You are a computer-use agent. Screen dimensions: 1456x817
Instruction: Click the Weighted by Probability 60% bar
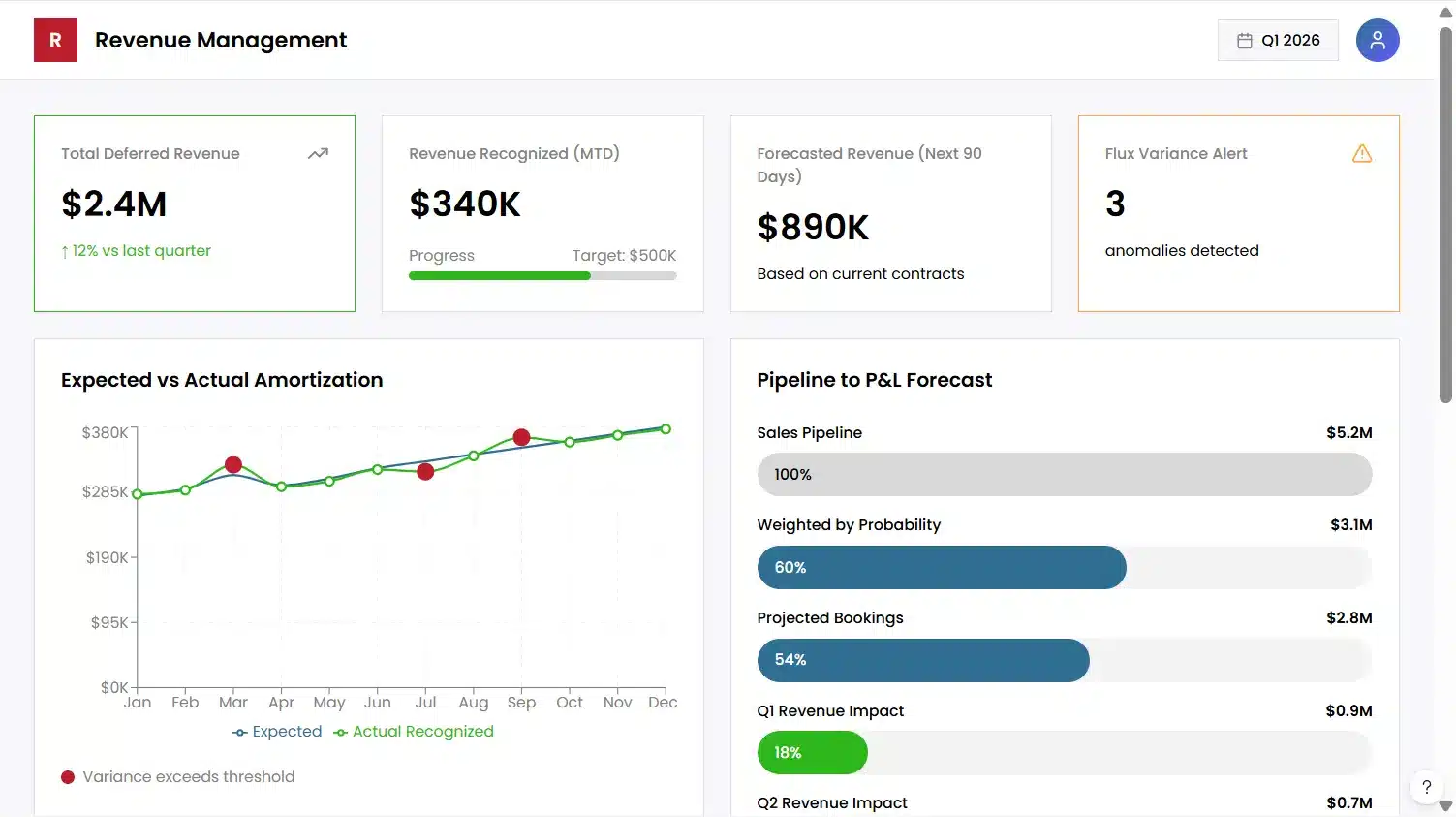pyautogui.click(x=941, y=568)
